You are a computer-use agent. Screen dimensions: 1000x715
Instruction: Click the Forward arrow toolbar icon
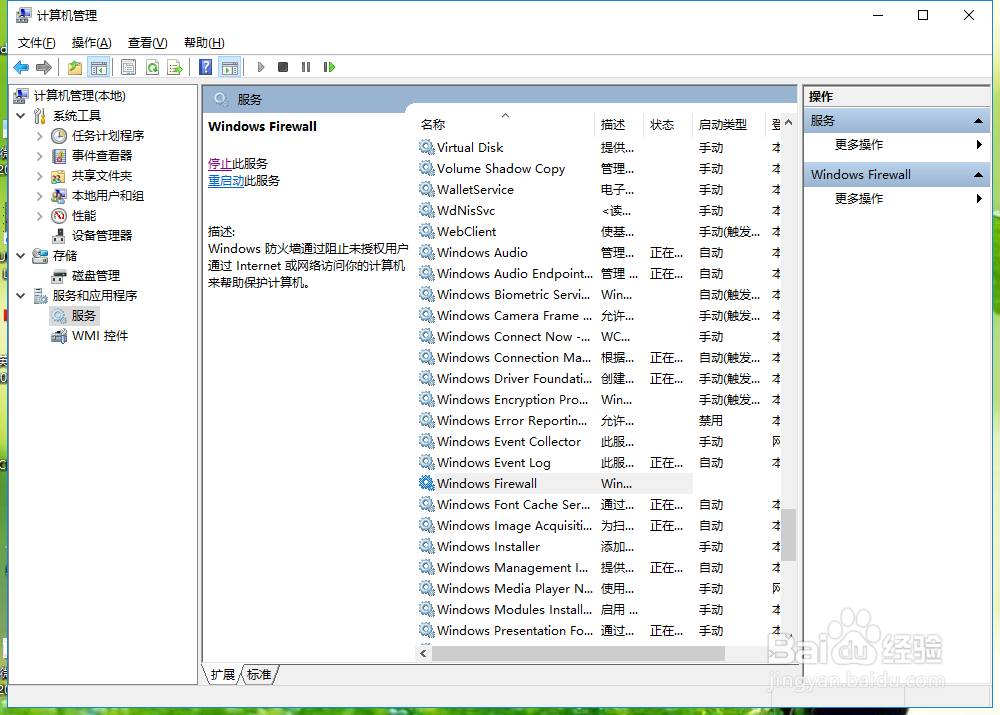coord(44,67)
